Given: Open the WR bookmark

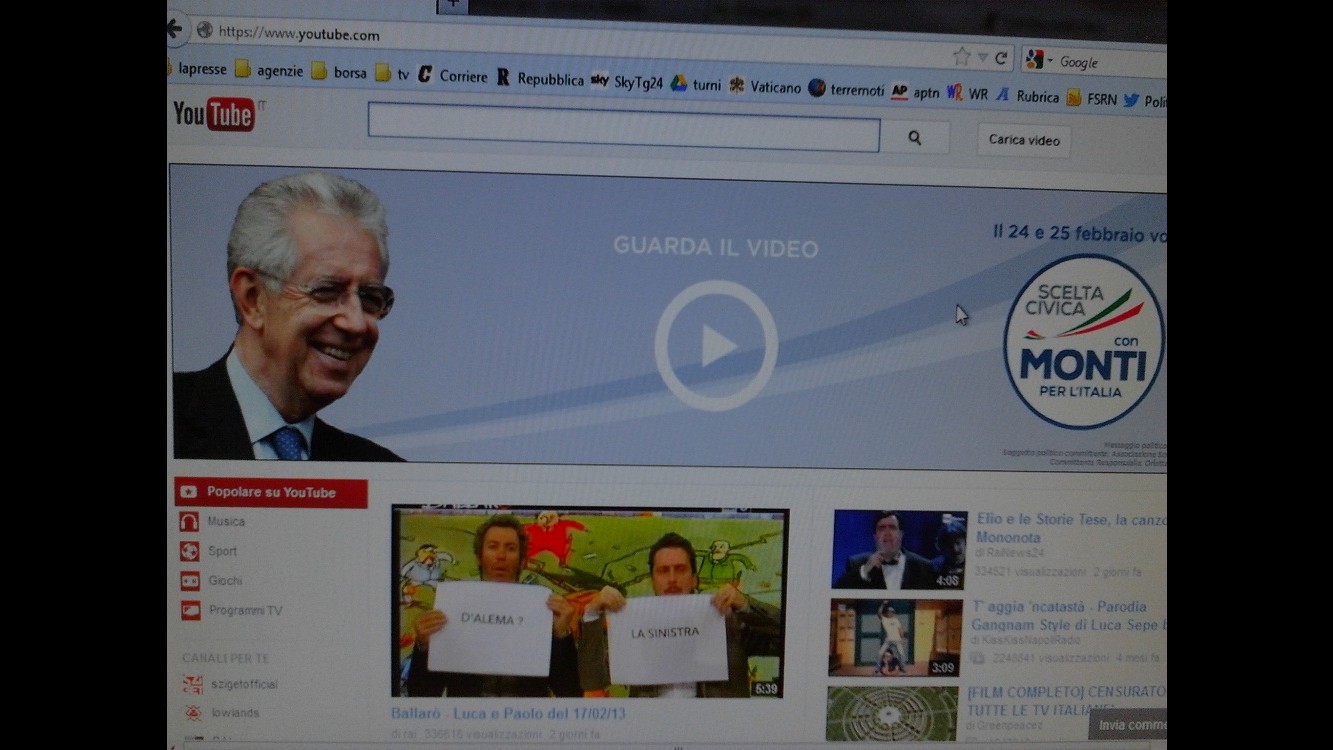Looking at the screenshot, I should point(967,94).
